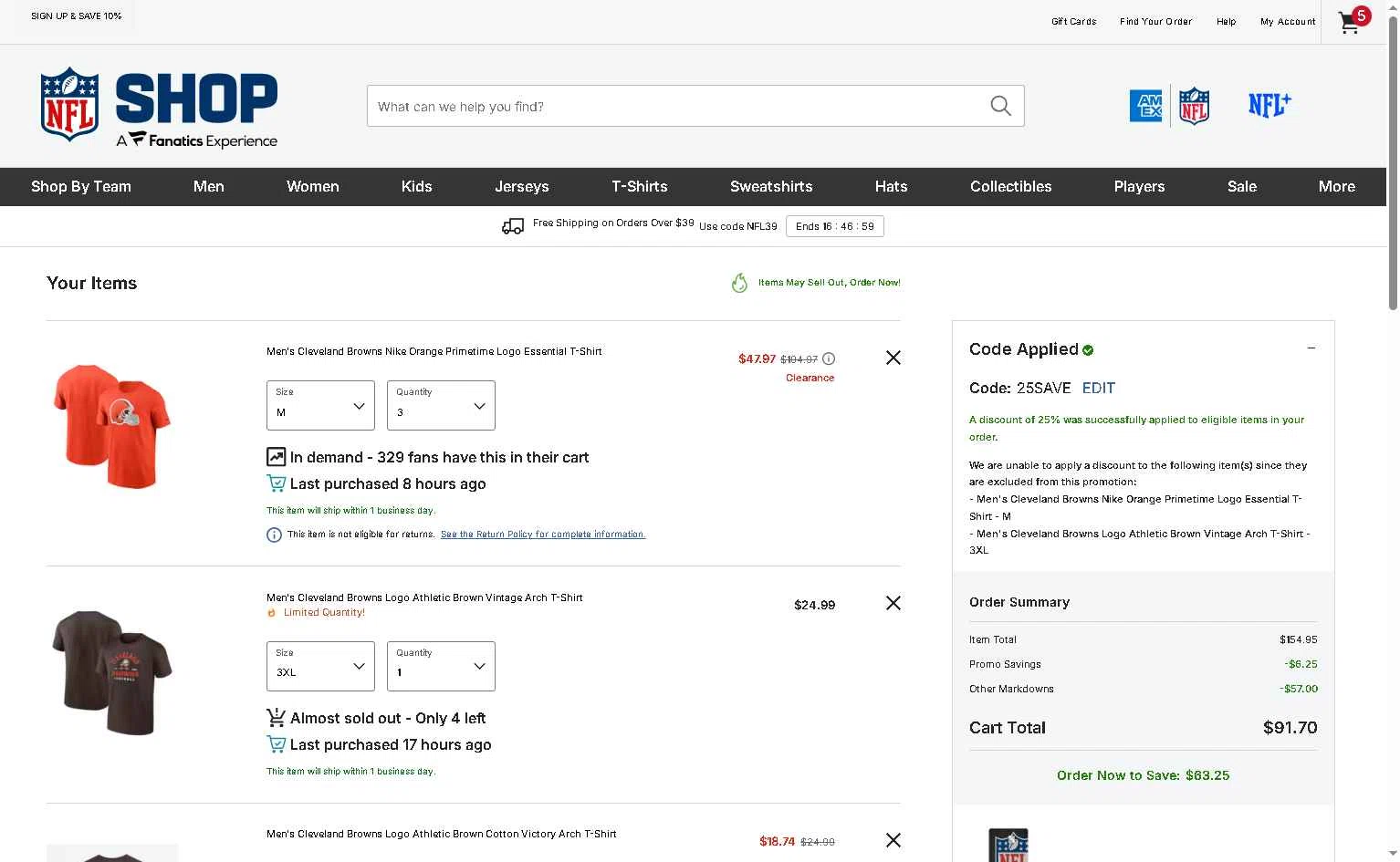Image resolution: width=1400 pixels, height=862 pixels.
Task: Click 'Last purchased 8 hours ago' text
Action: coord(388,483)
